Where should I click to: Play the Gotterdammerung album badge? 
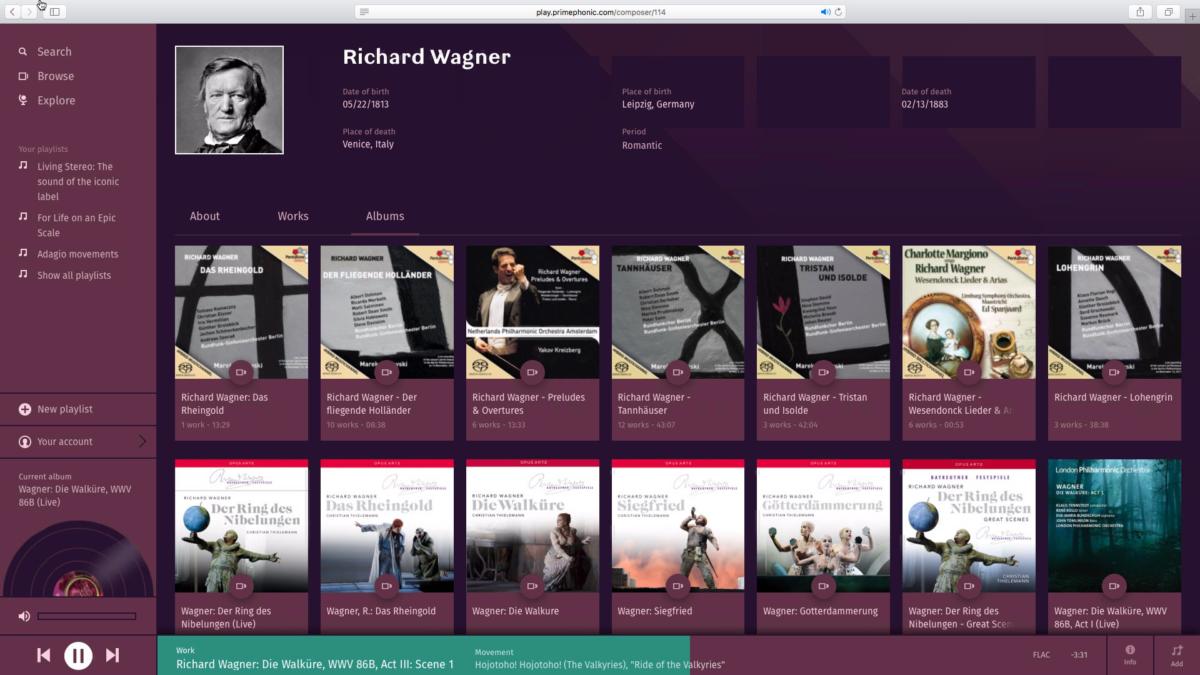[823, 586]
